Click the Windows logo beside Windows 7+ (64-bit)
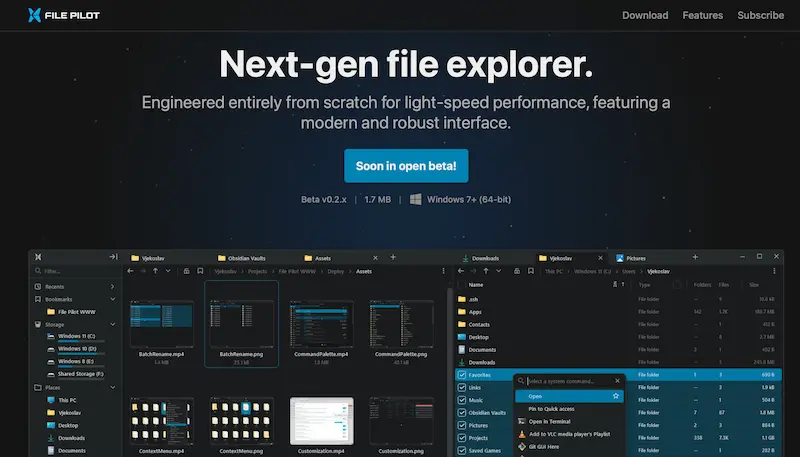The image size is (800, 457). coord(416,199)
